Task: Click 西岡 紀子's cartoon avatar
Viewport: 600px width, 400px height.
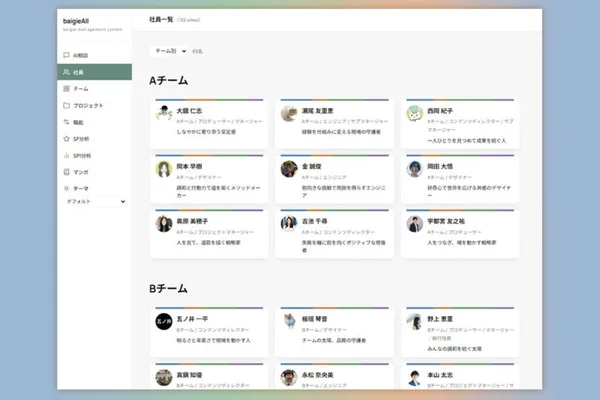Action: pos(414,113)
